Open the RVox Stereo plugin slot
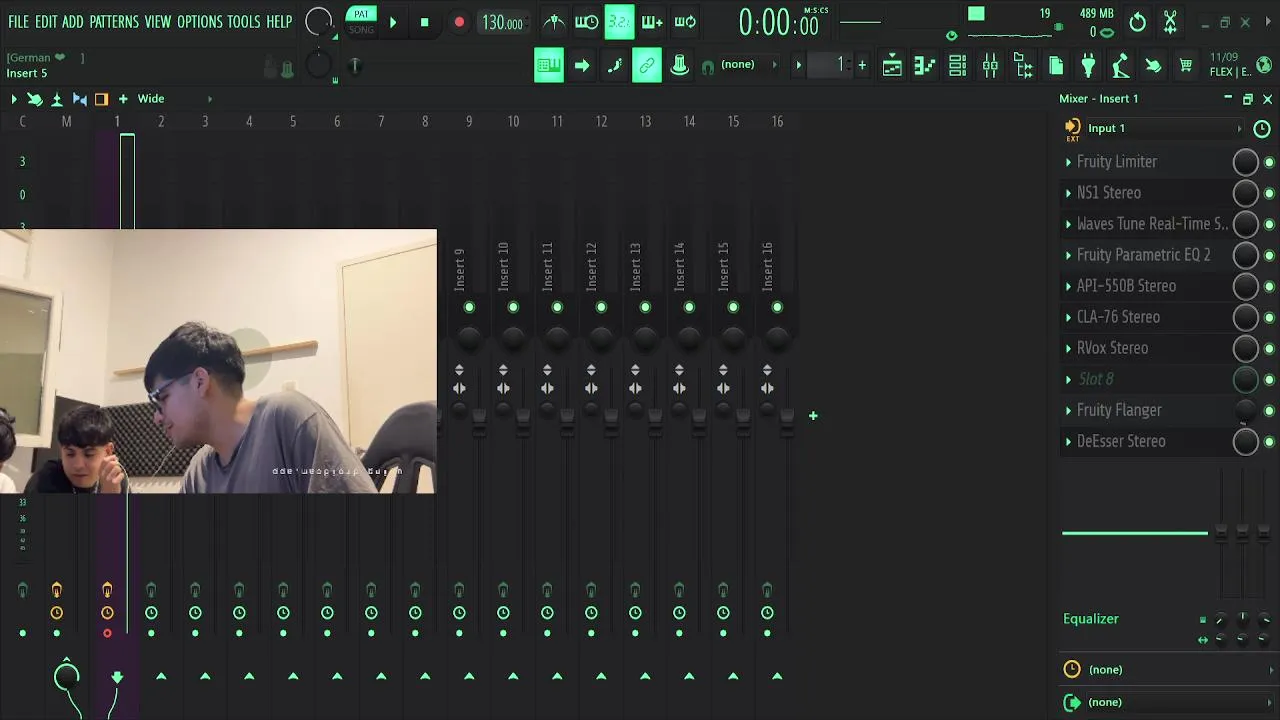Viewport: 1280px width, 720px height. (1112, 348)
